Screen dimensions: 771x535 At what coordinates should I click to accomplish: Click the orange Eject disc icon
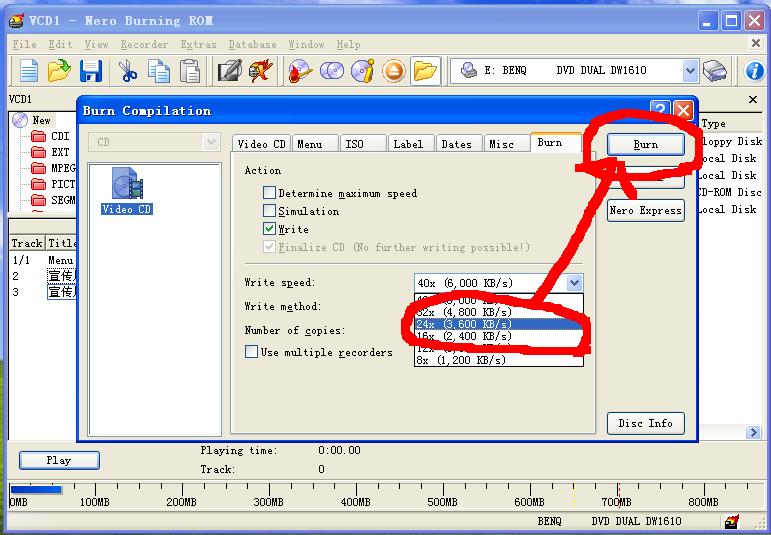[x=394, y=71]
